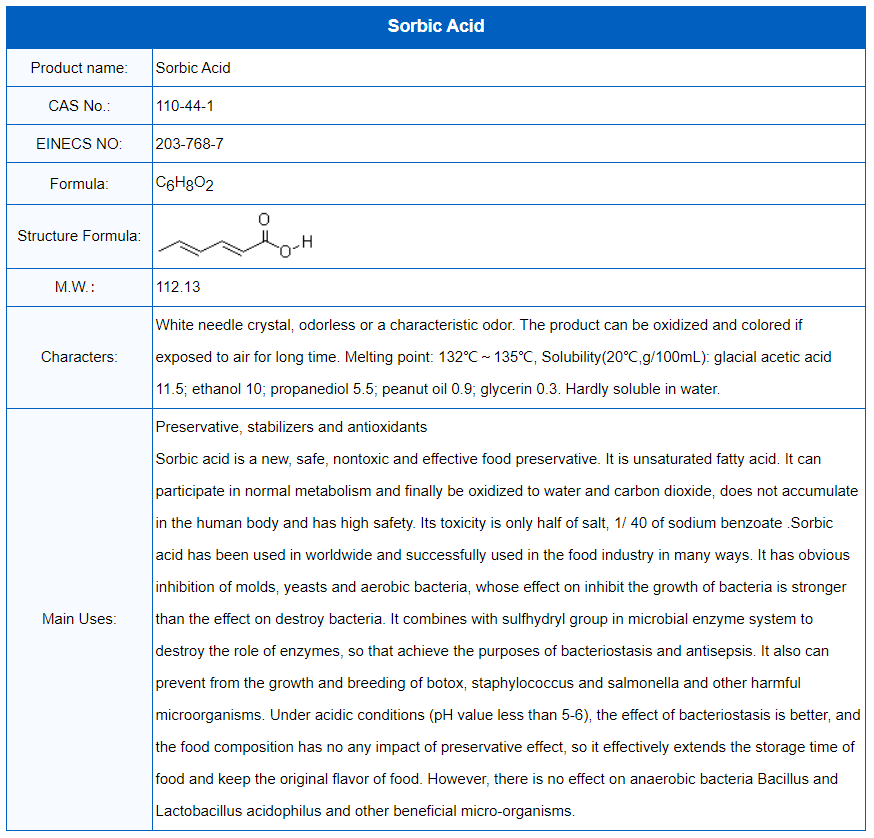Click the 'Structure Formula:' label
The height and width of the screenshot is (838, 874).
pos(79,236)
